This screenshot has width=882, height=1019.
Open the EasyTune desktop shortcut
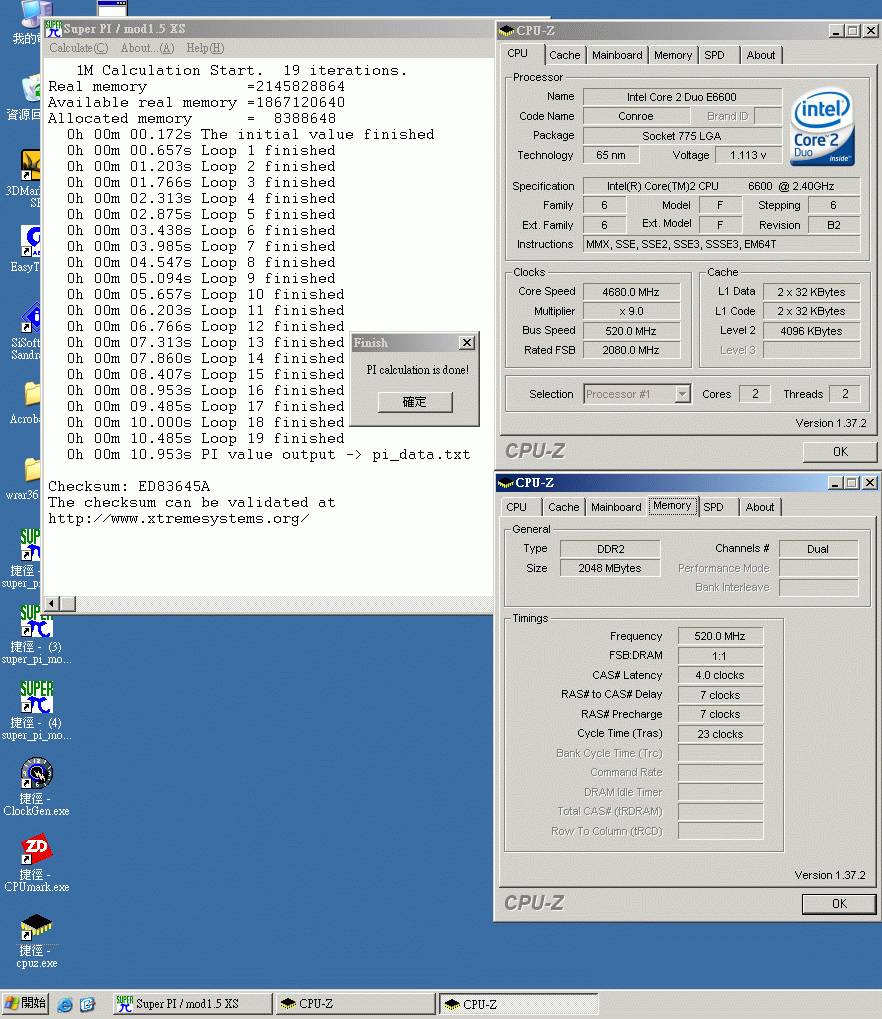[31, 242]
